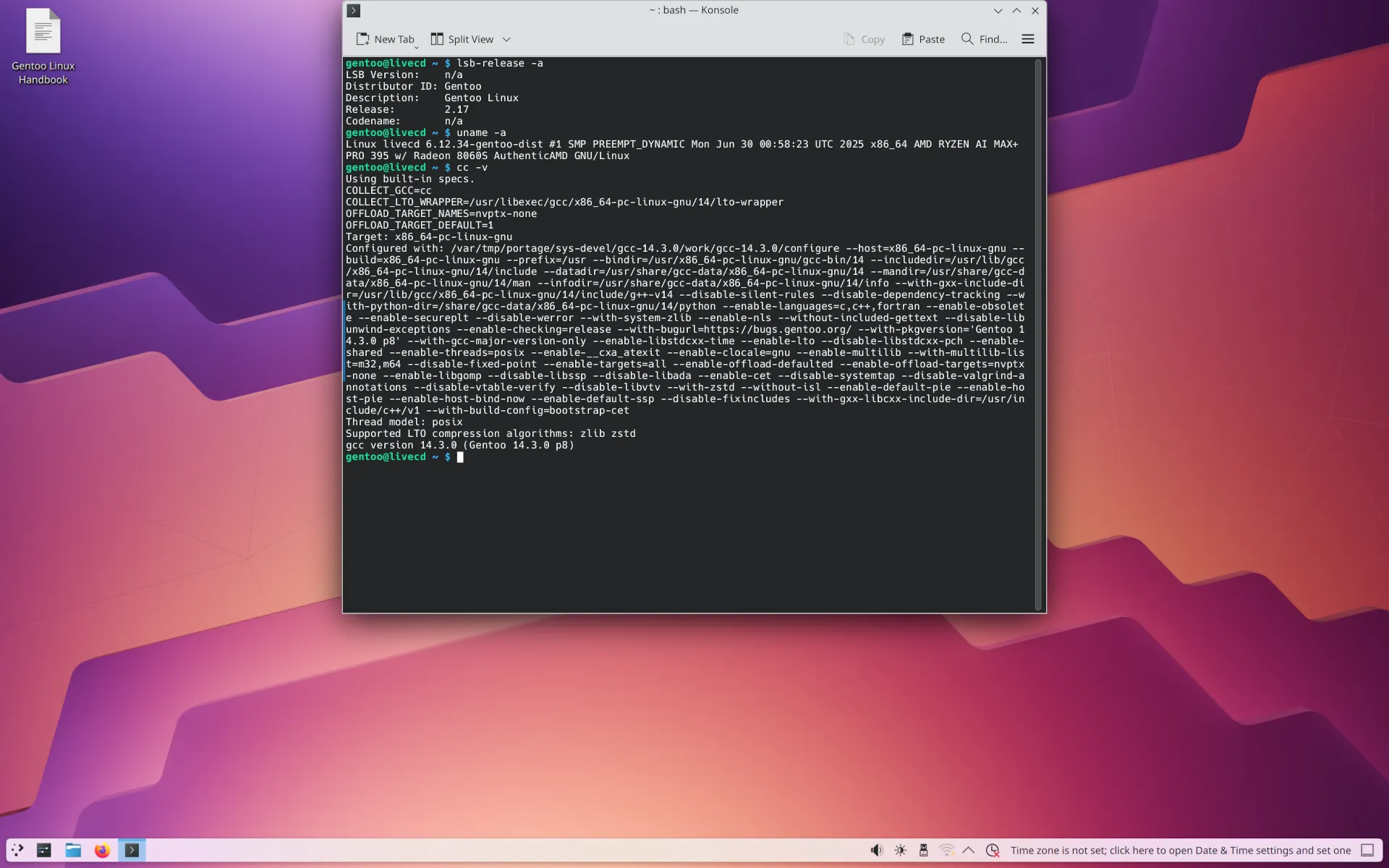Open the audio volume tray icon
This screenshot has height=868, width=1389.
(x=876, y=850)
